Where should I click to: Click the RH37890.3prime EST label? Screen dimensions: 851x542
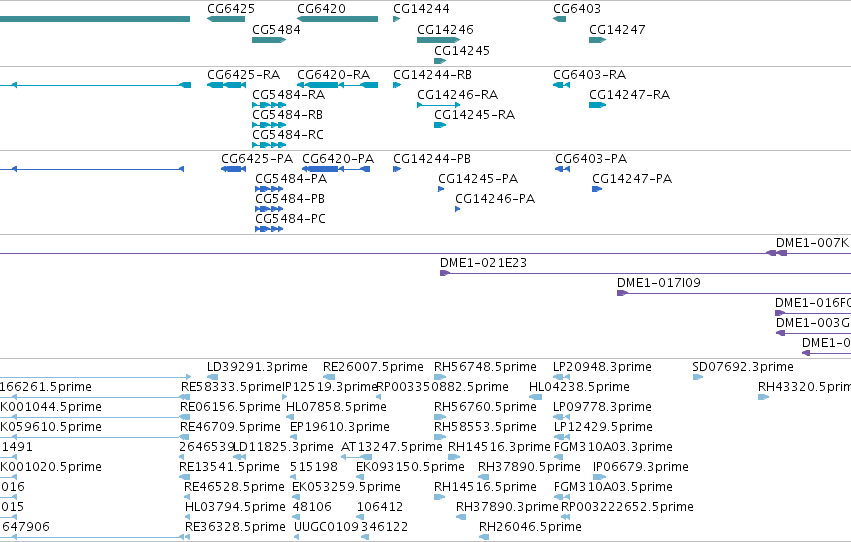pos(507,508)
